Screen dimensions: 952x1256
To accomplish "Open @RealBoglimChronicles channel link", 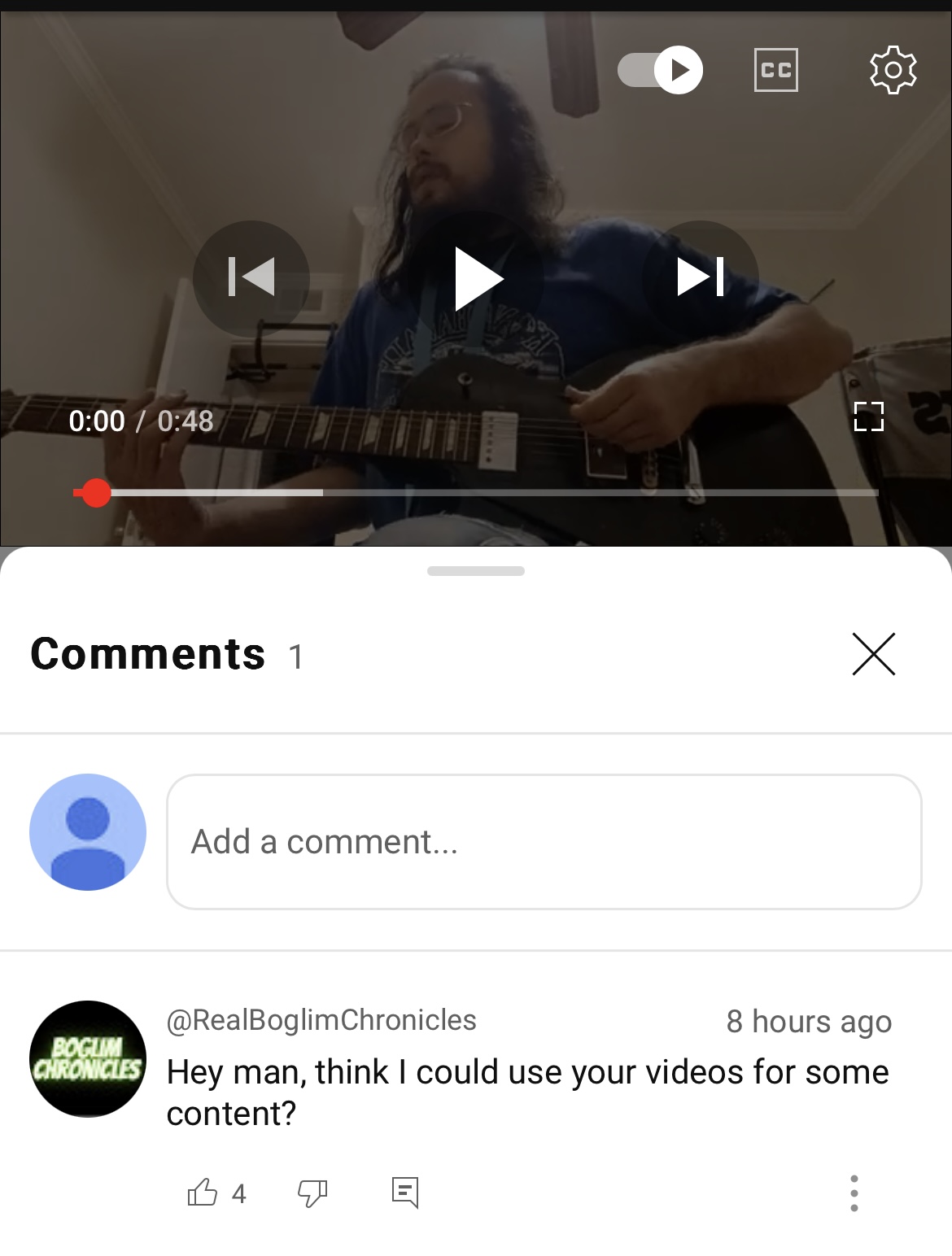I will click(x=321, y=1020).
